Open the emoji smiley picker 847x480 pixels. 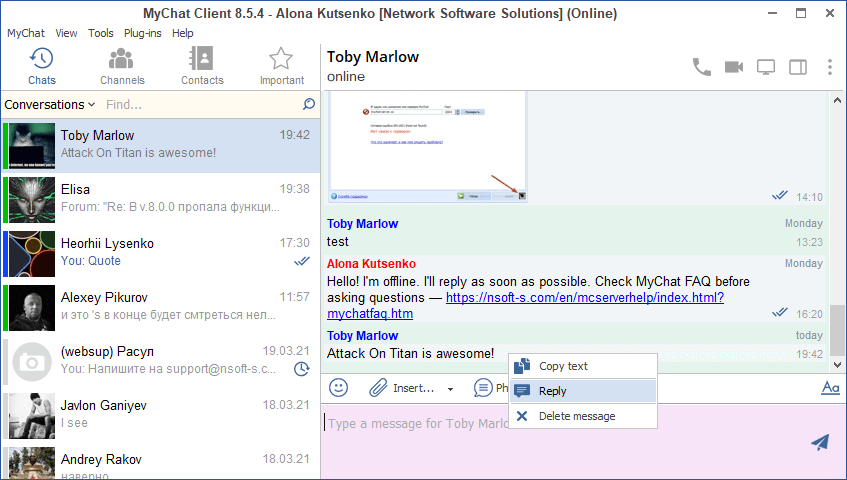pos(339,387)
